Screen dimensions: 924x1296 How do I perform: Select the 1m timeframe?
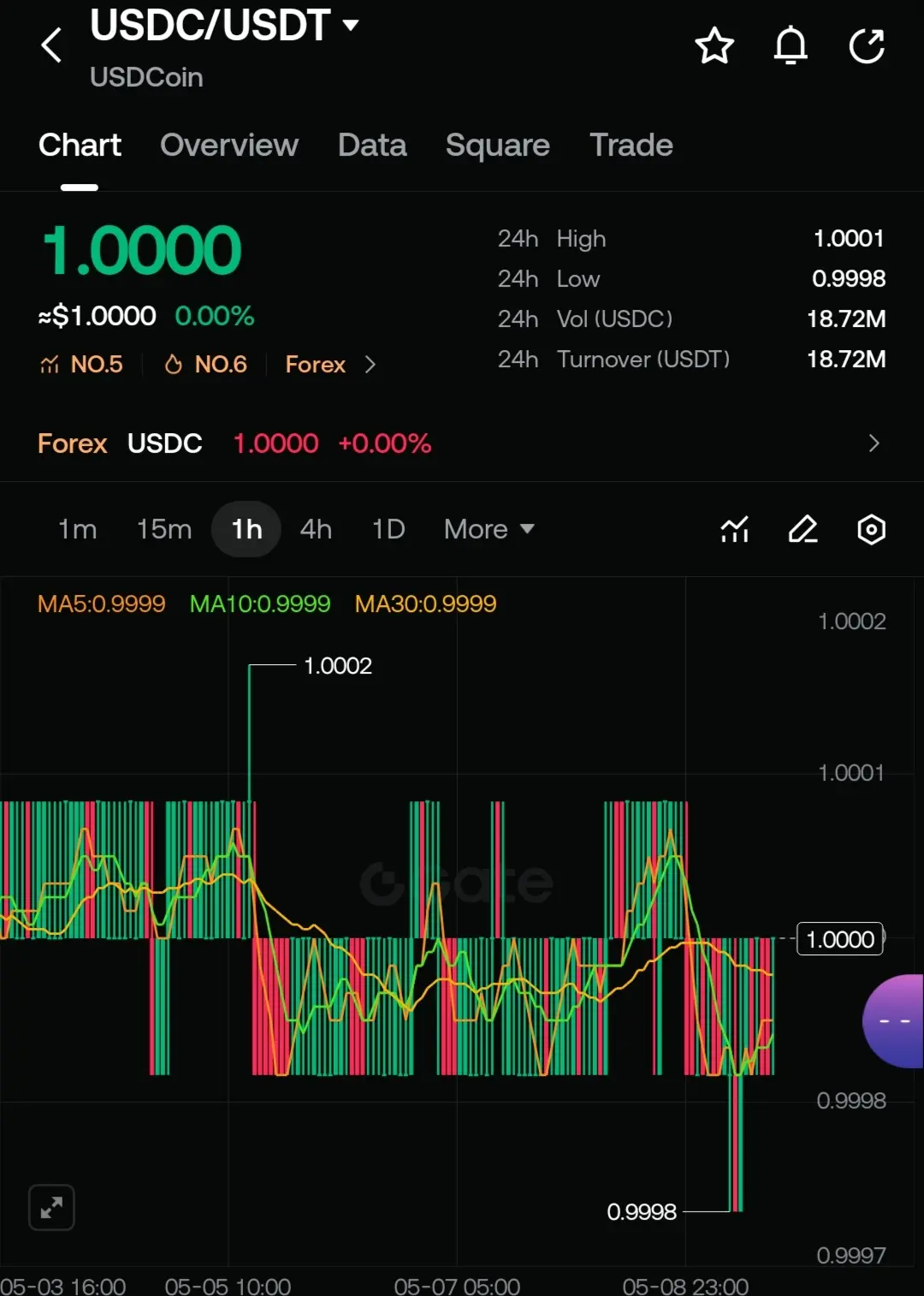click(77, 529)
